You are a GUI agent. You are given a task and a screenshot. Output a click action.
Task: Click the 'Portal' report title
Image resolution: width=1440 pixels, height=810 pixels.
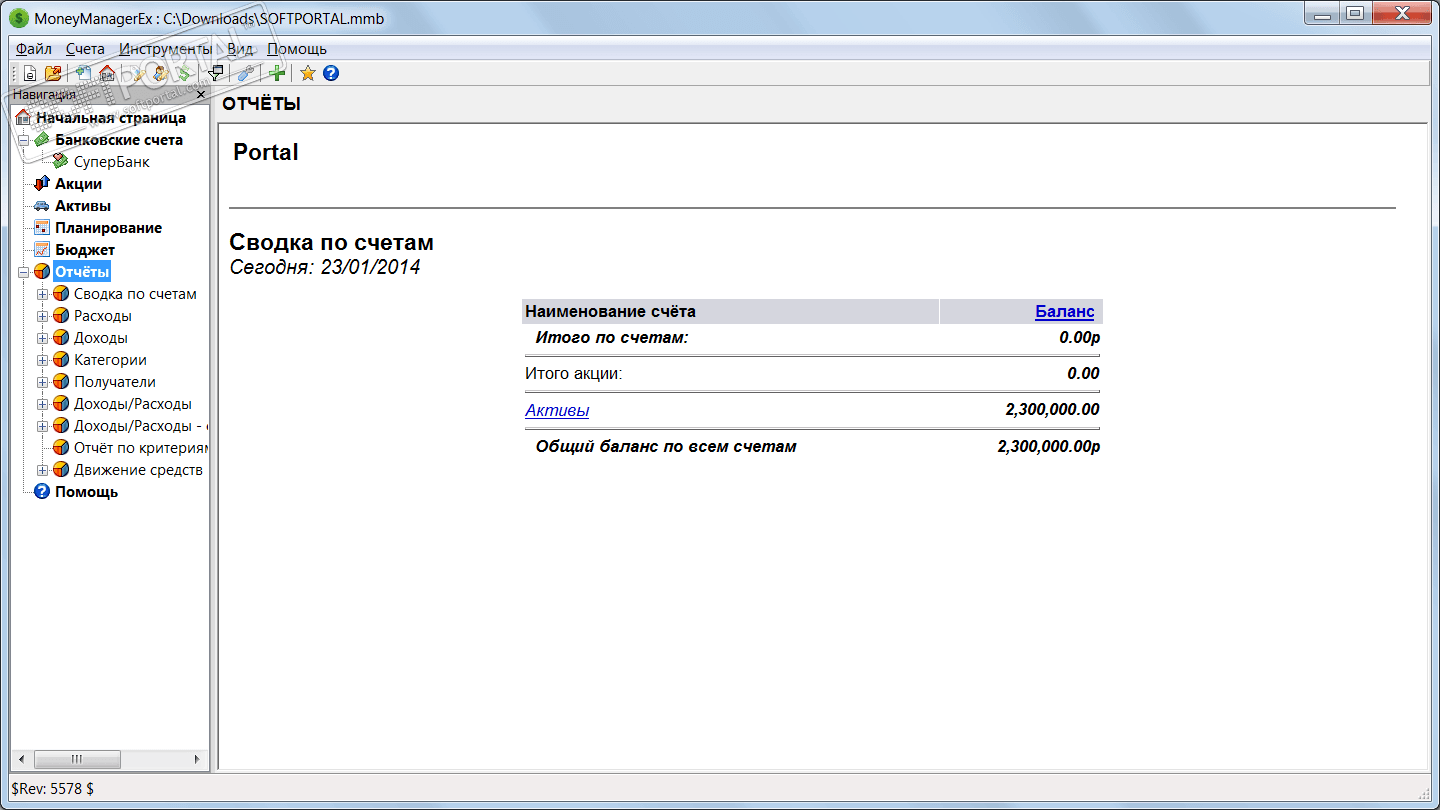(x=266, y=152)
